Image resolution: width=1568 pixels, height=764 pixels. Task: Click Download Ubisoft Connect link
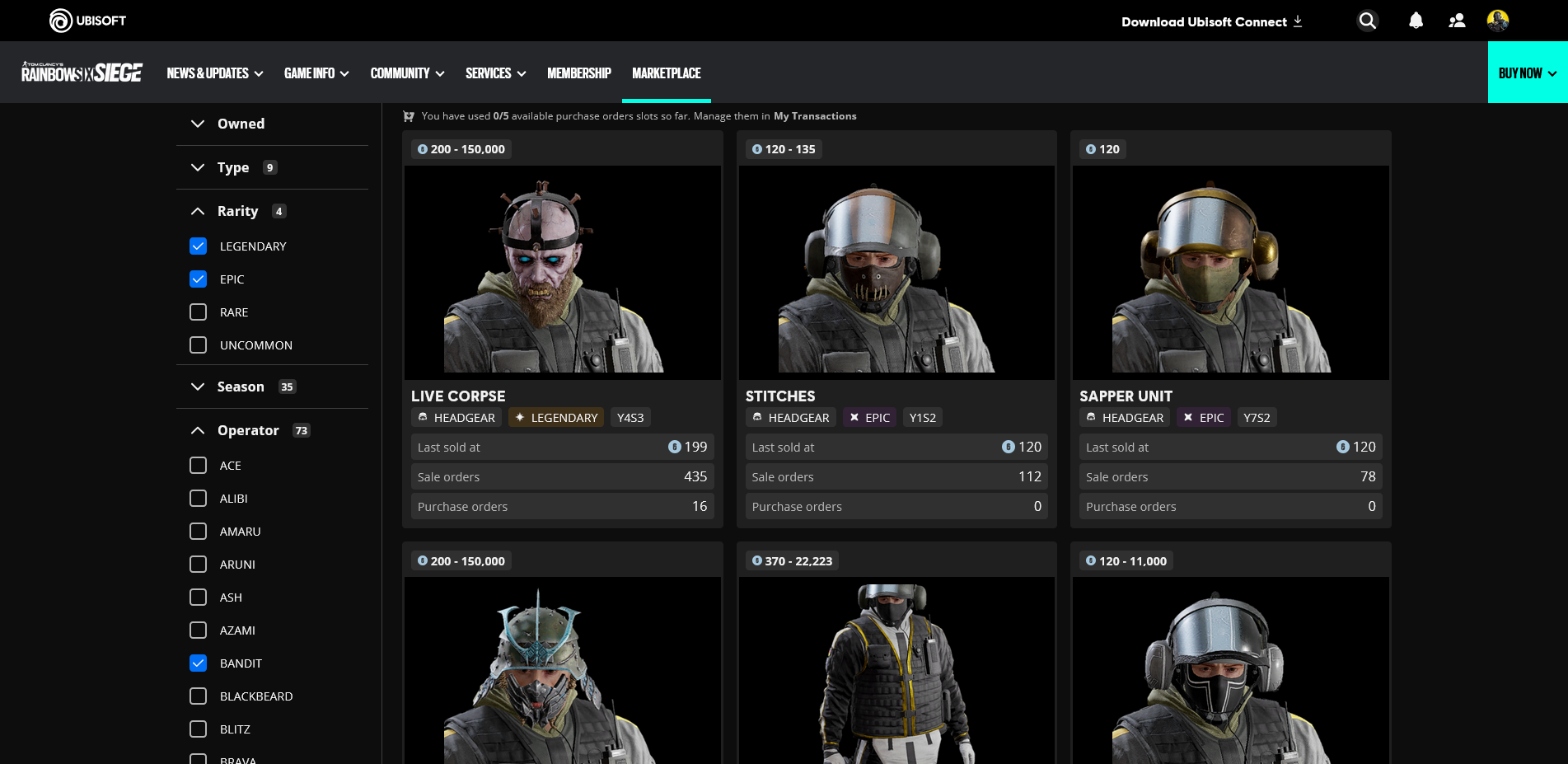1211,21
